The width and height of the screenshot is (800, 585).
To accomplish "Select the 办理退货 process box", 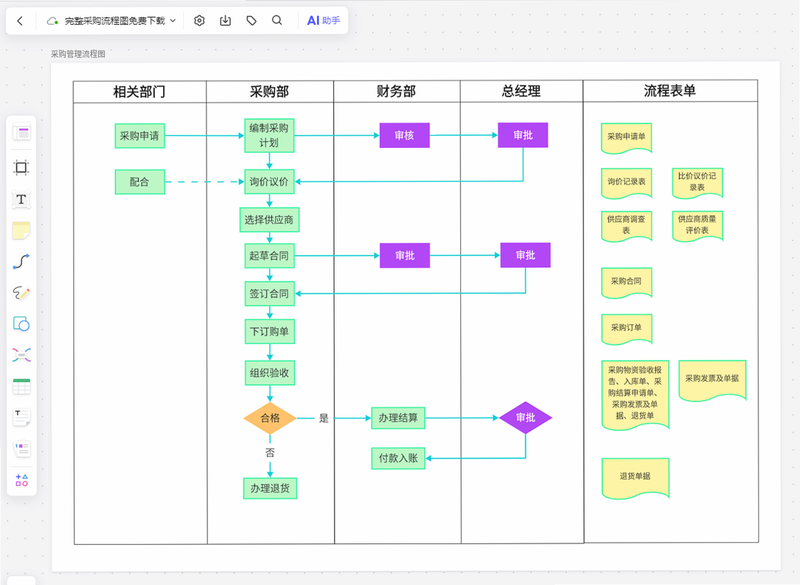I will [x=270, y=488].
